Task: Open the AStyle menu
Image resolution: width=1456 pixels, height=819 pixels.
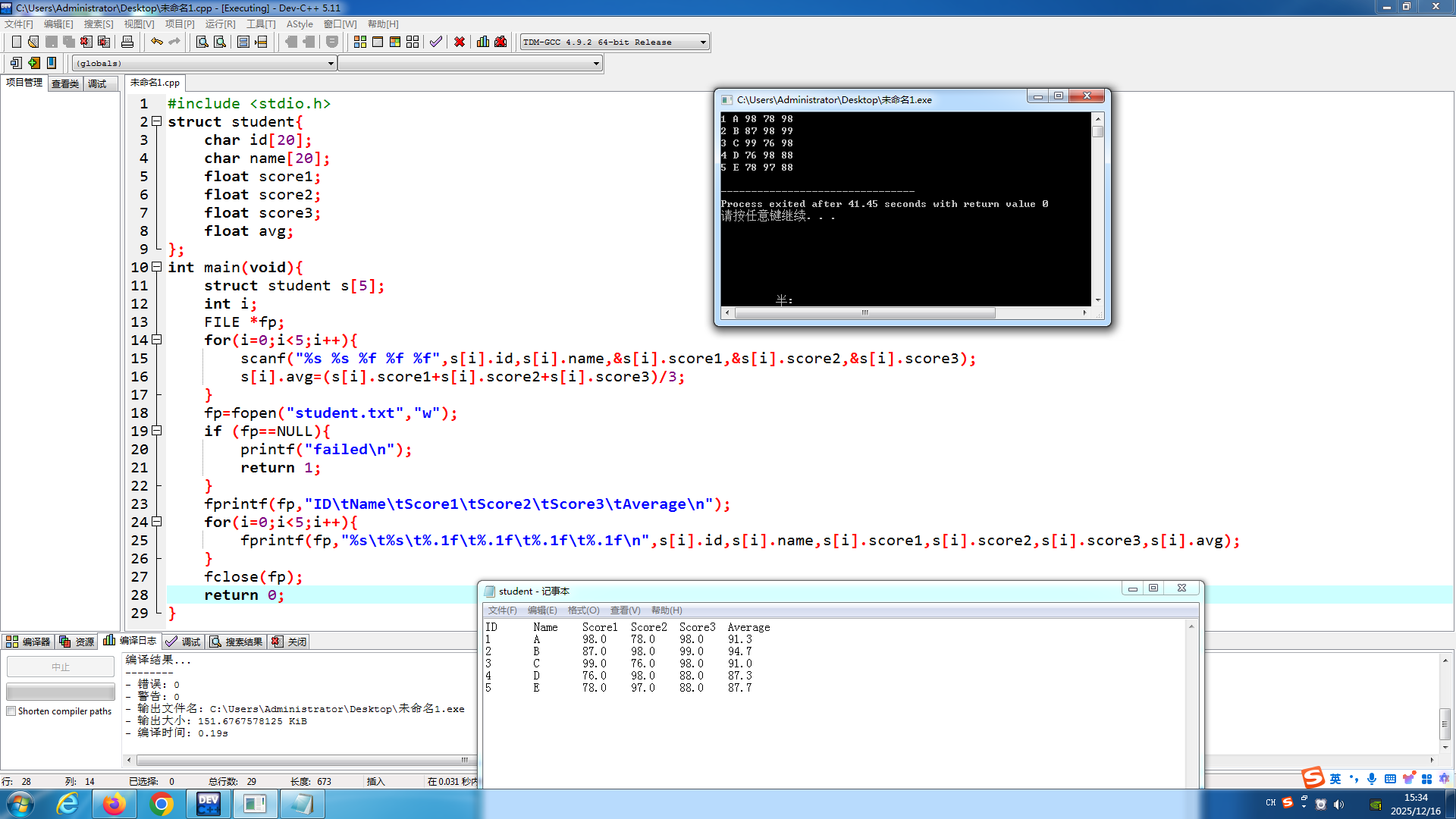Action: [299, 24]
